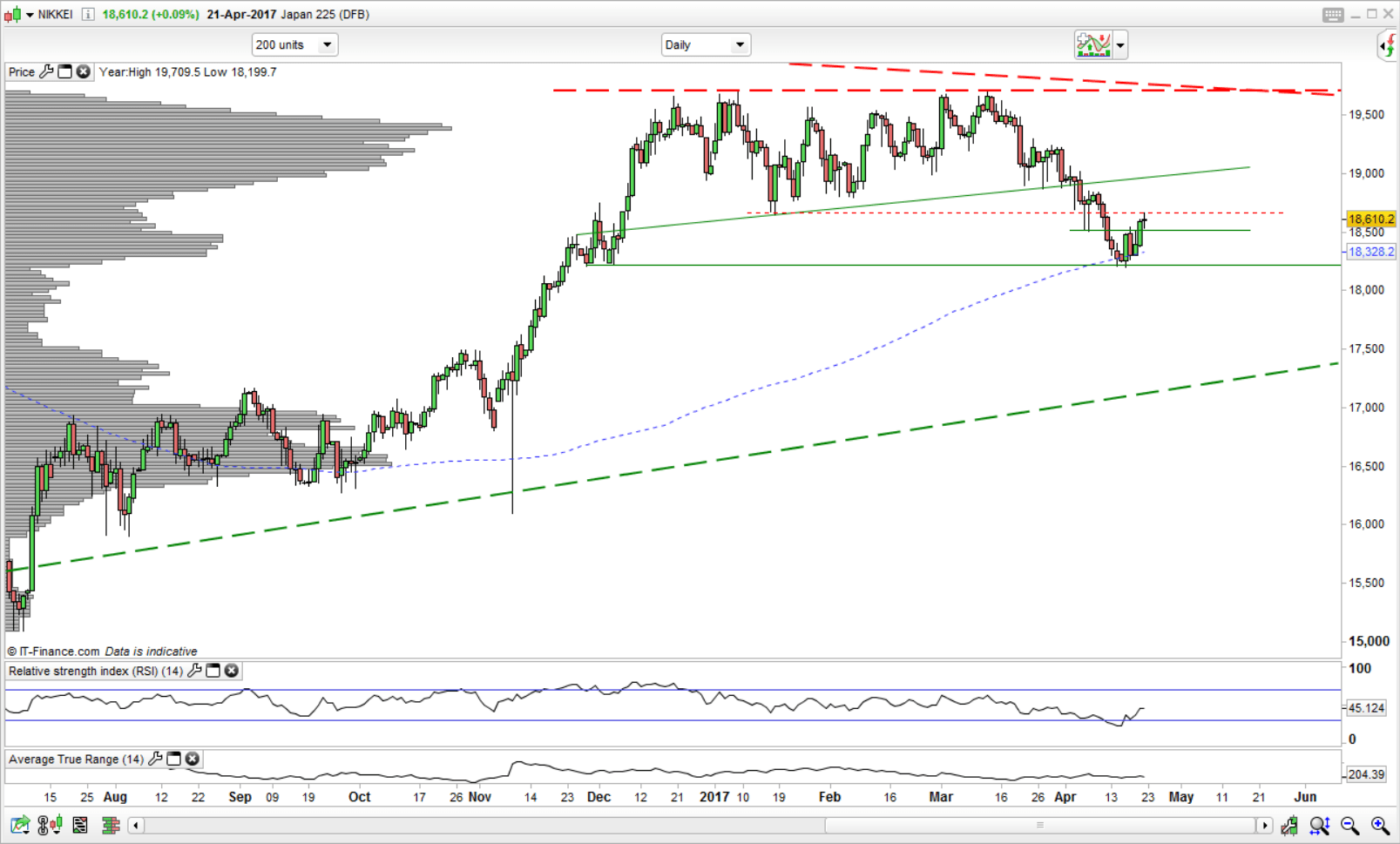Open the share chart export menu
This screenshot has height=844, width=1400.
point(19,825)
